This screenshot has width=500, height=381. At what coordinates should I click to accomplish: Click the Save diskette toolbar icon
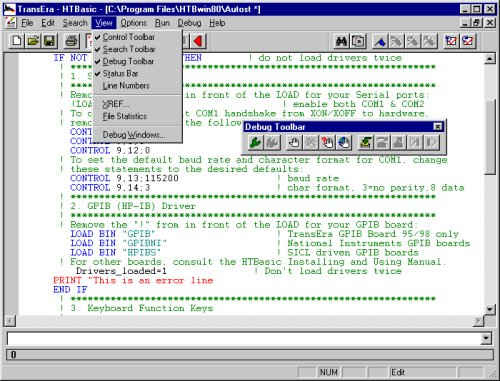[49, 41]
